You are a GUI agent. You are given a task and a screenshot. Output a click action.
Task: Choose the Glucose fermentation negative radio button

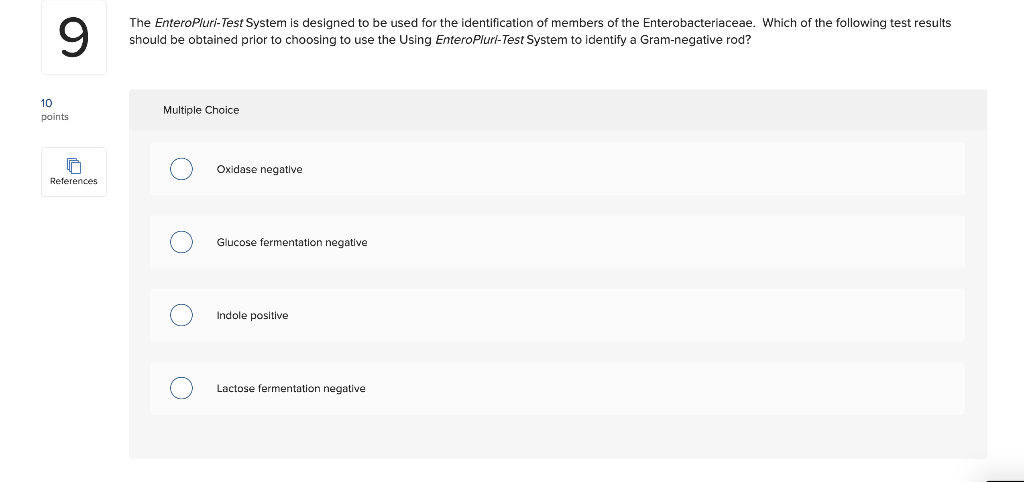click(x=182, y=242)
